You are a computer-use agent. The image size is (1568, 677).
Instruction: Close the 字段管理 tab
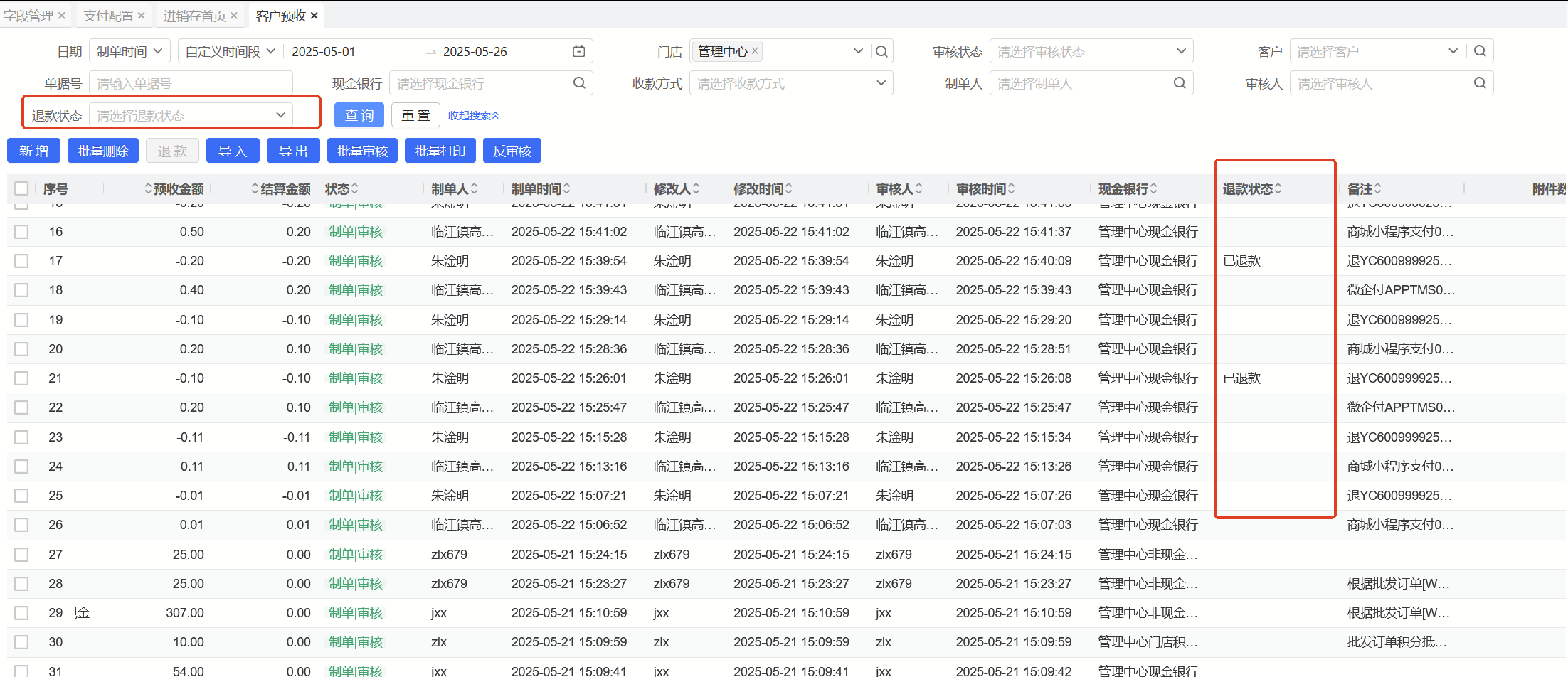[62, 16]
